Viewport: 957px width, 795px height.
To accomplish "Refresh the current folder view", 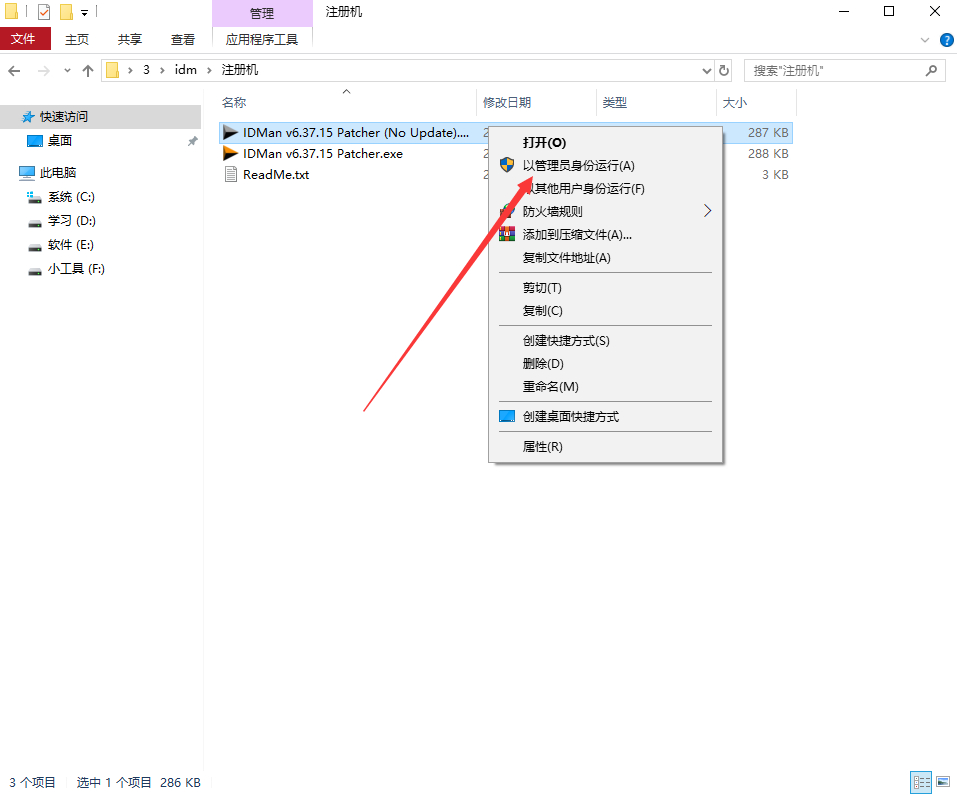I will coord(724,71).
